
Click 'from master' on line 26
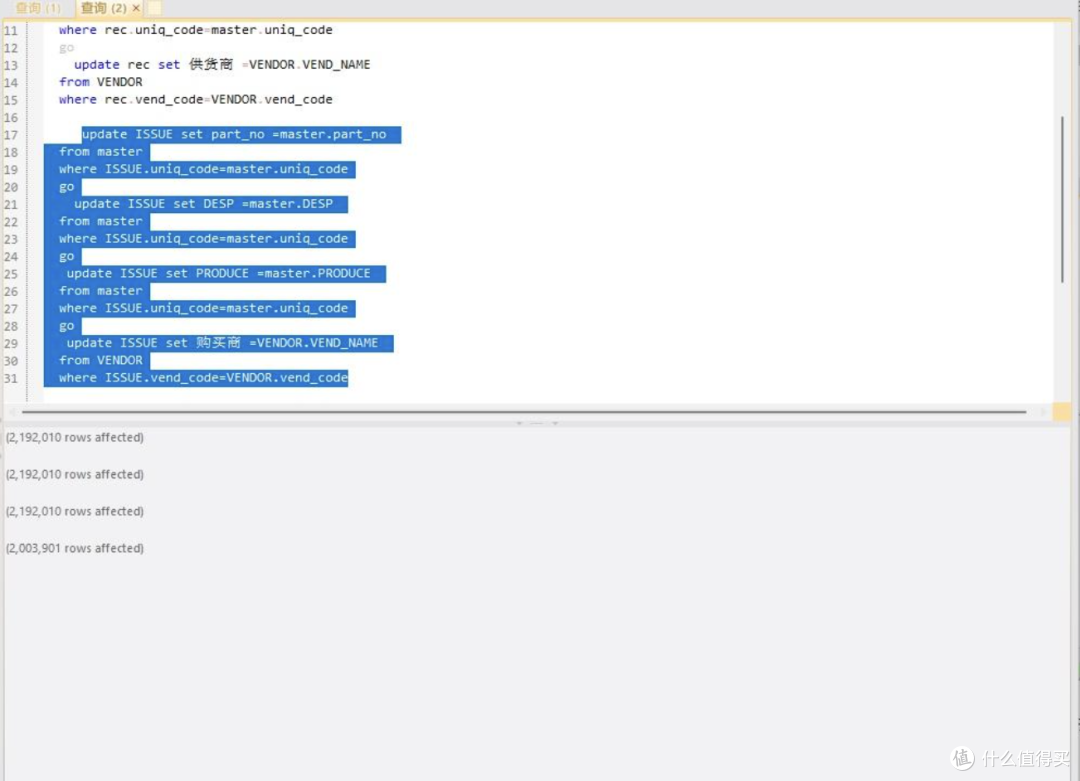point(101,291)
